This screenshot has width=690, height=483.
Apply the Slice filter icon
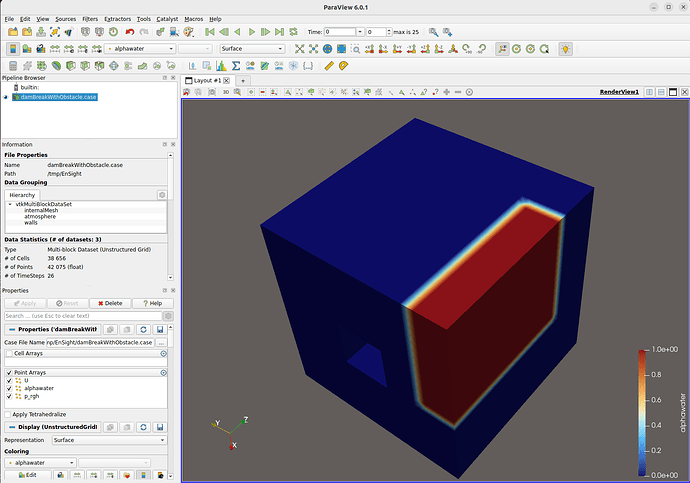85,66
